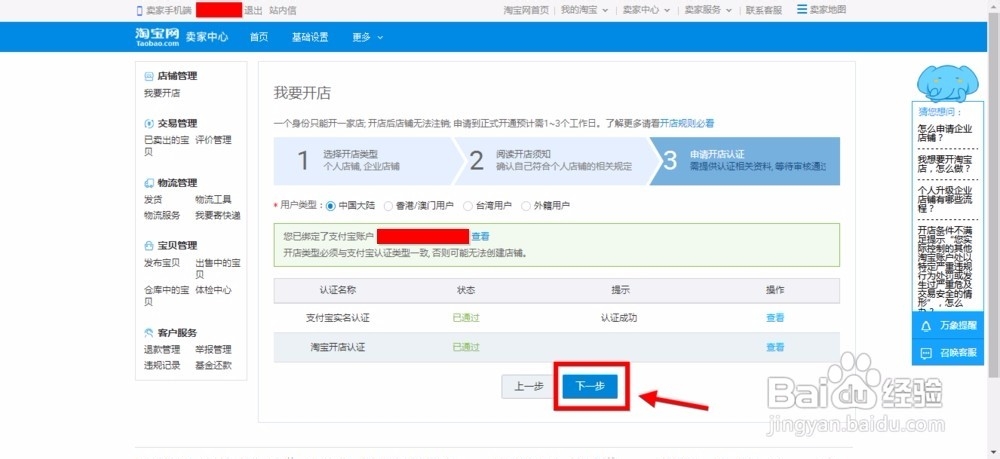Screen dimensions: 1000x459
Task: Go to 淘宝网首页 link
Action: [526, 10]
